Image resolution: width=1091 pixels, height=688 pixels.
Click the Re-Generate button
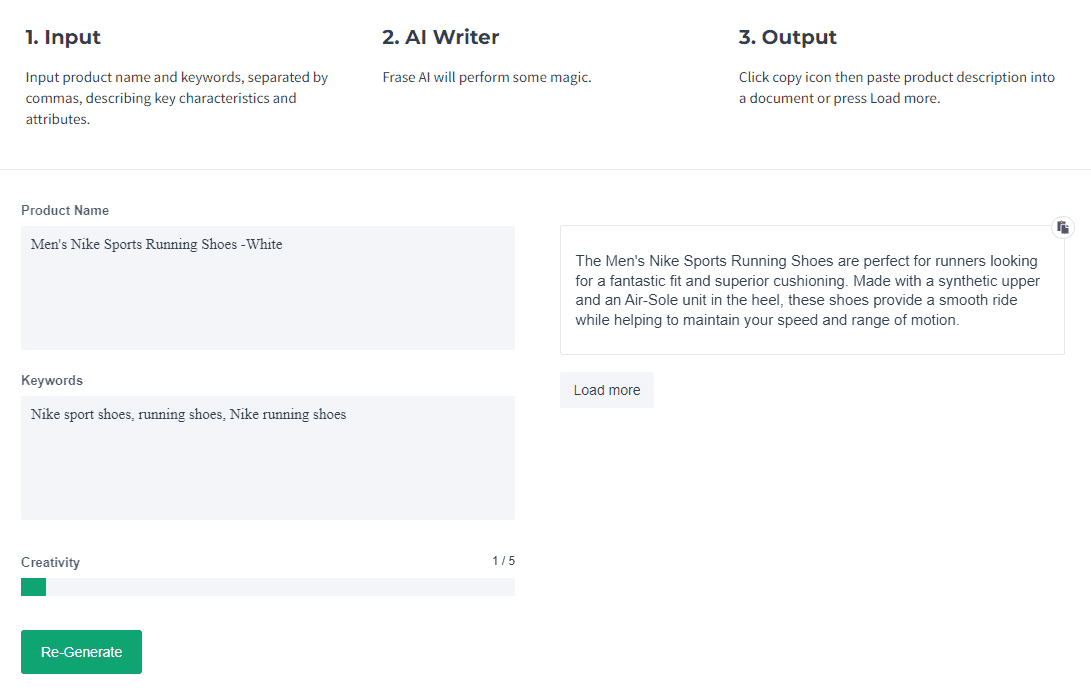pos(81,652)
